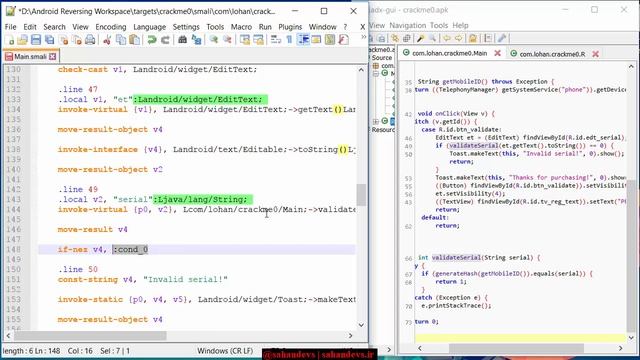640x360 pixels.
Task: Open jadx-gui Help menu
Action: click(460, 25)
